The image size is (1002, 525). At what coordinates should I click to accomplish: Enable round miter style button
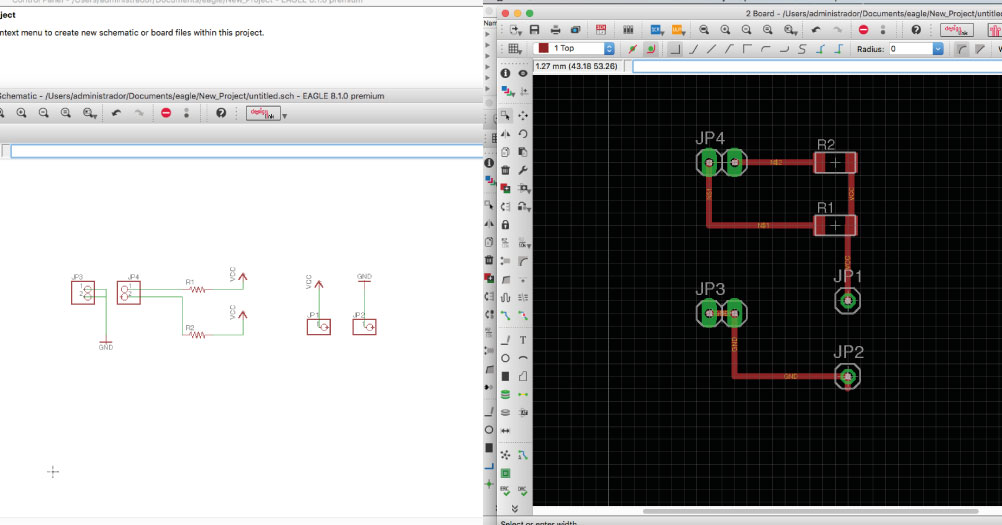pos(962,49)
